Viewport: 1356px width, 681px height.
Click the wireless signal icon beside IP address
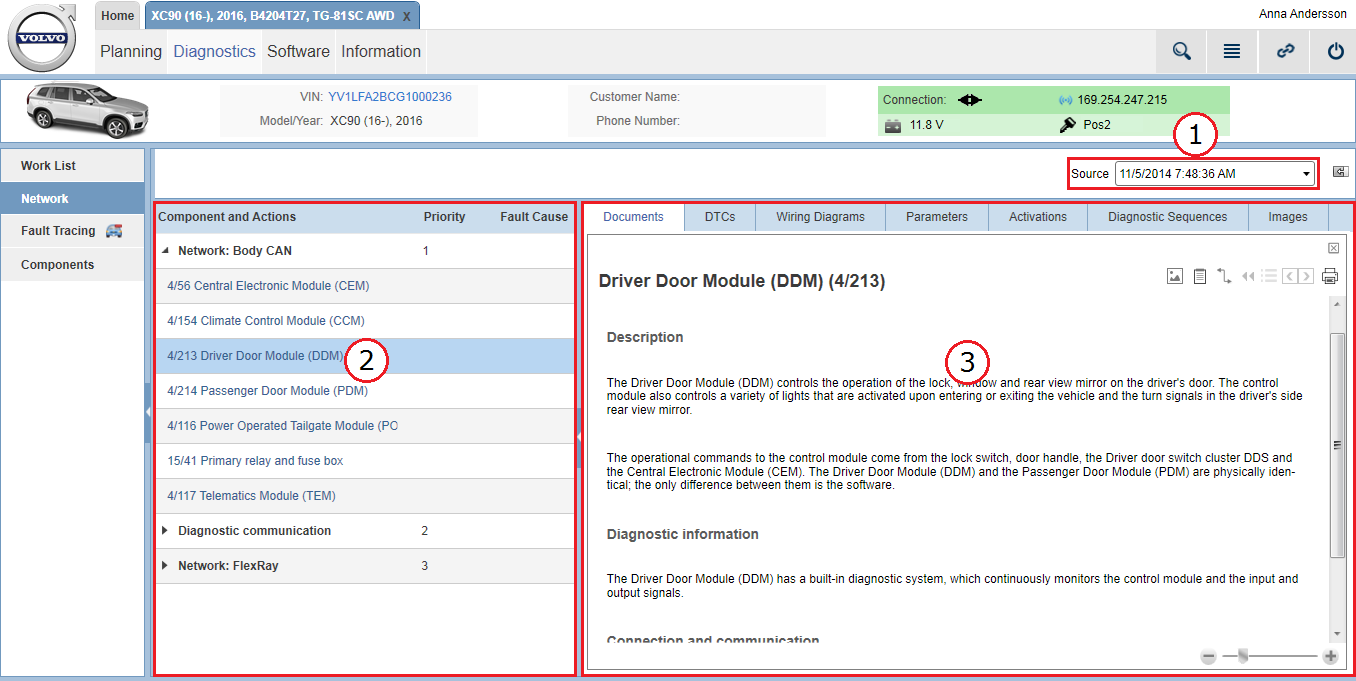[1065, 100]
